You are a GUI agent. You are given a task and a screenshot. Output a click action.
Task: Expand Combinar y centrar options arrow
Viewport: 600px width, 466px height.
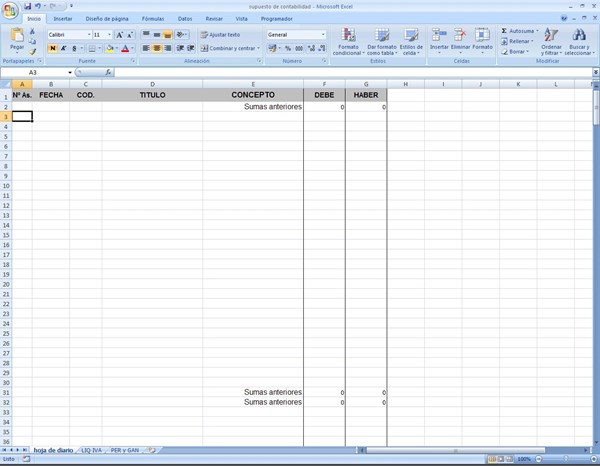pyautogui.click(x=258, y=48)
